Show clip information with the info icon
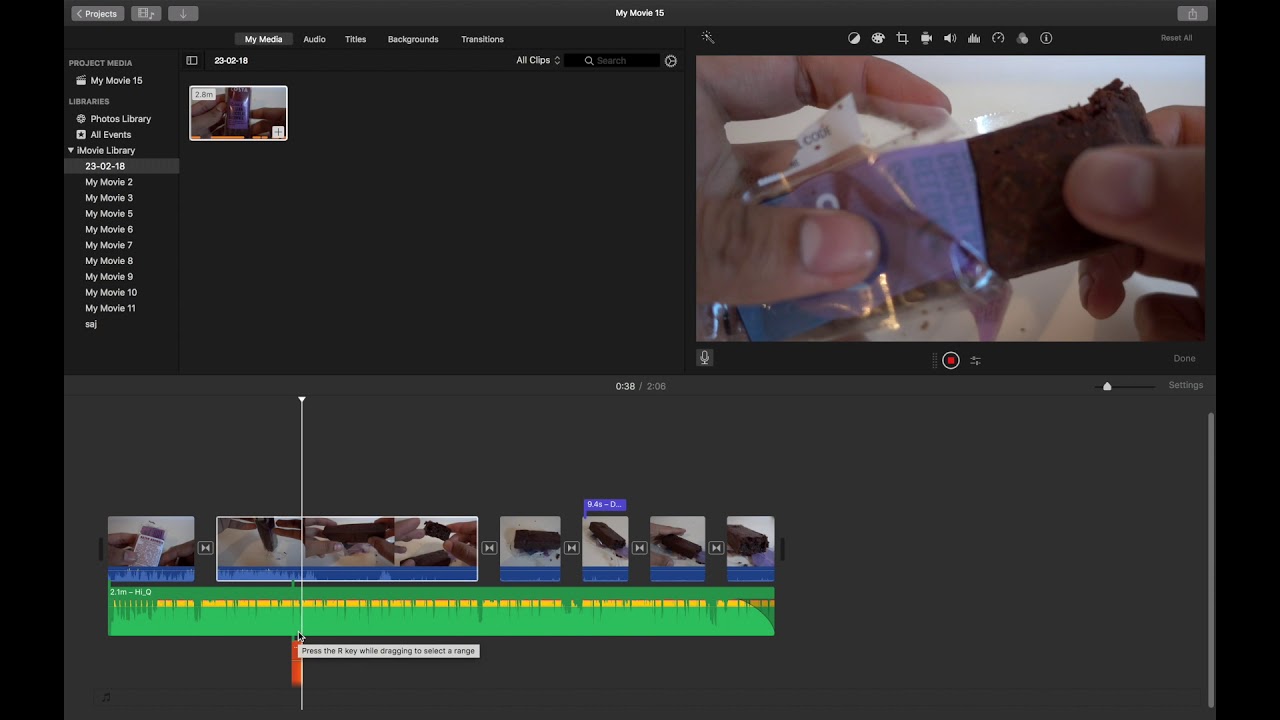Screen dimensions: 1280x720 coord(1046,38)
